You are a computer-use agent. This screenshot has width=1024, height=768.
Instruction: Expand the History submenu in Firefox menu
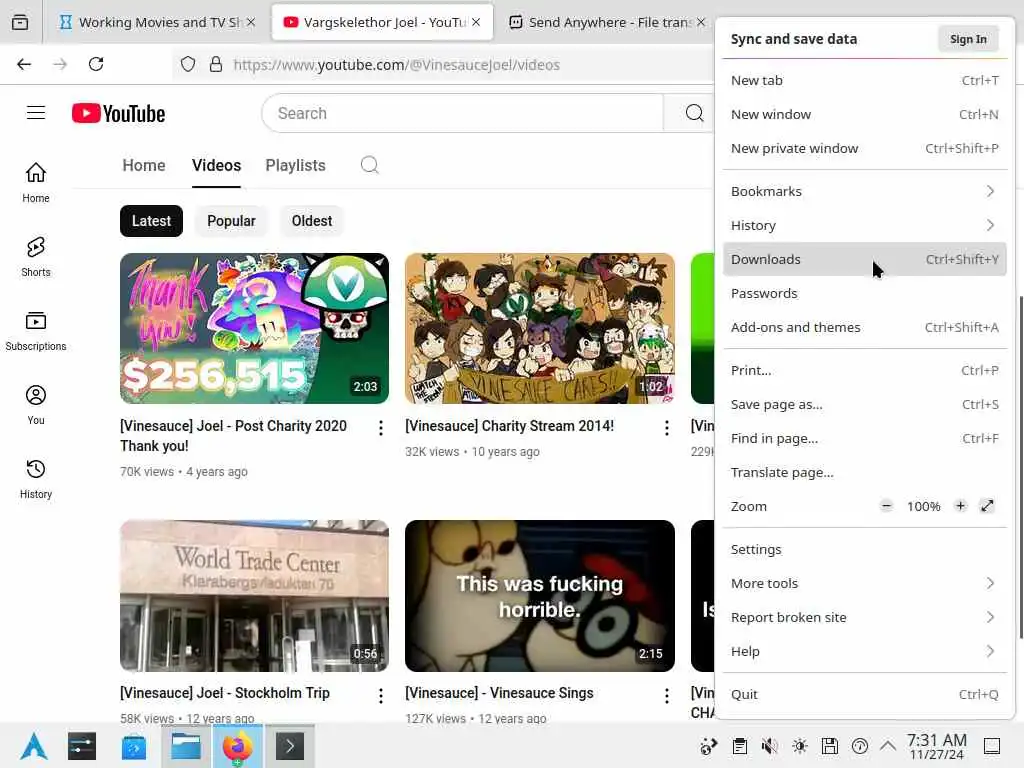[x=864, y=225]
